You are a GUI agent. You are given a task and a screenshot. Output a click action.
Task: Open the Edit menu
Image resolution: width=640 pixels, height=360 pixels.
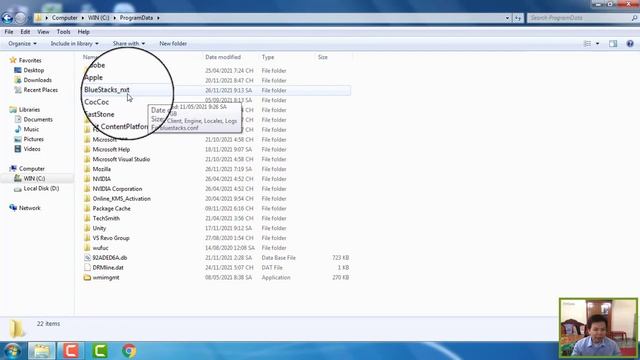point(25,32)
